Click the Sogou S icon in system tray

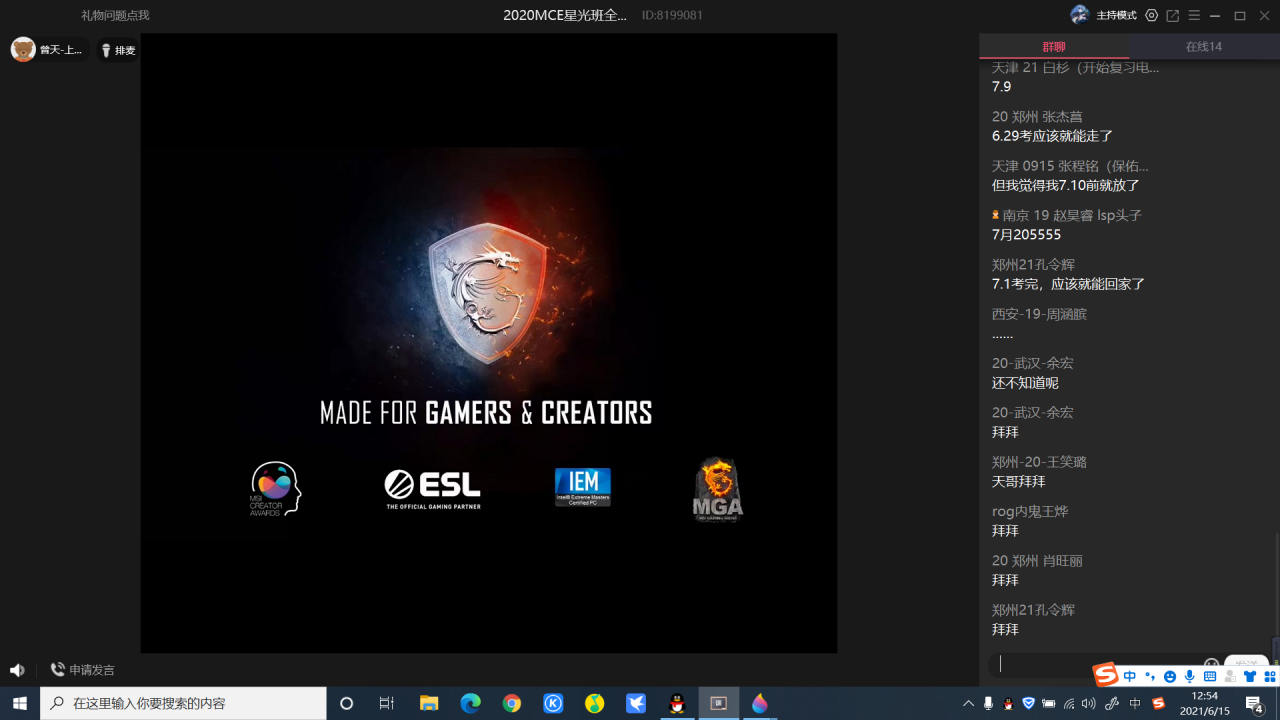[1158, 703]
